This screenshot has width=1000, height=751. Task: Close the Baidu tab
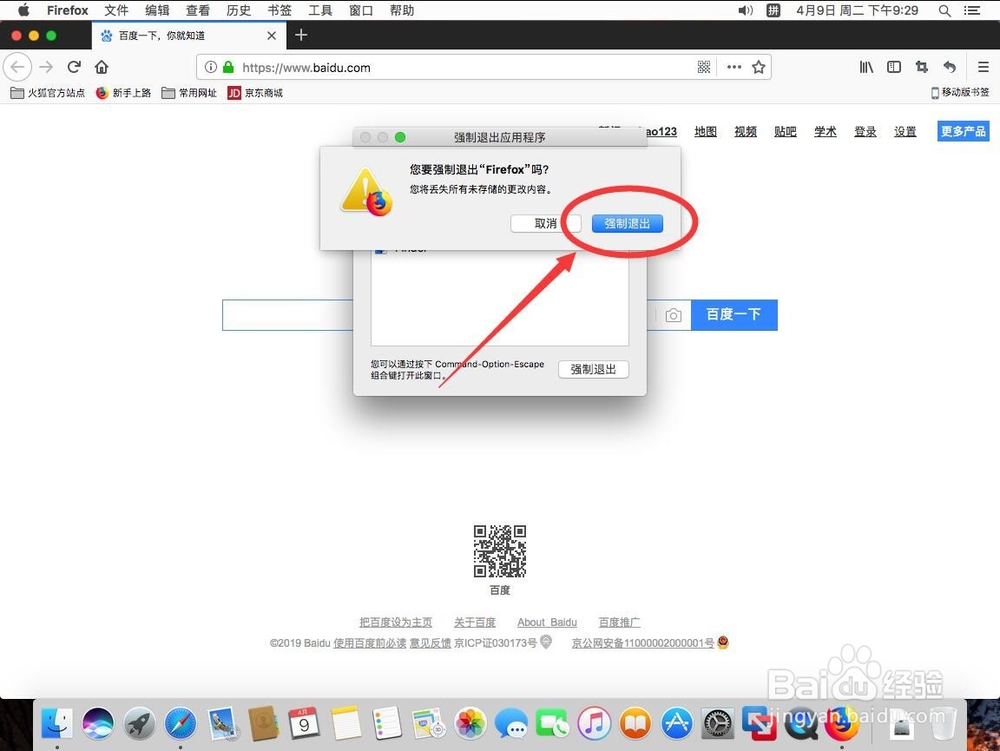coord(272,36)
